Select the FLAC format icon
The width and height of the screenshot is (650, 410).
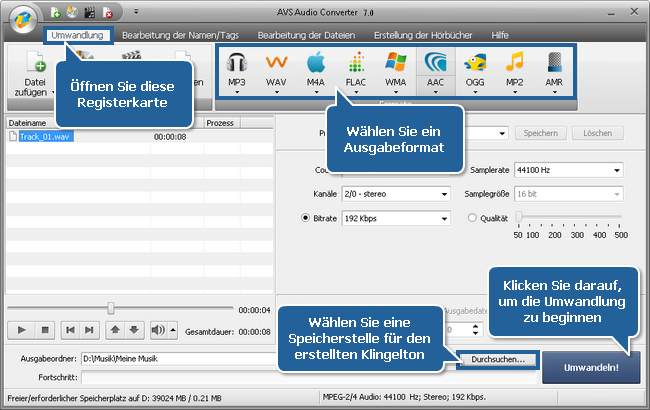pyautogui.click(x=356, y=68)
